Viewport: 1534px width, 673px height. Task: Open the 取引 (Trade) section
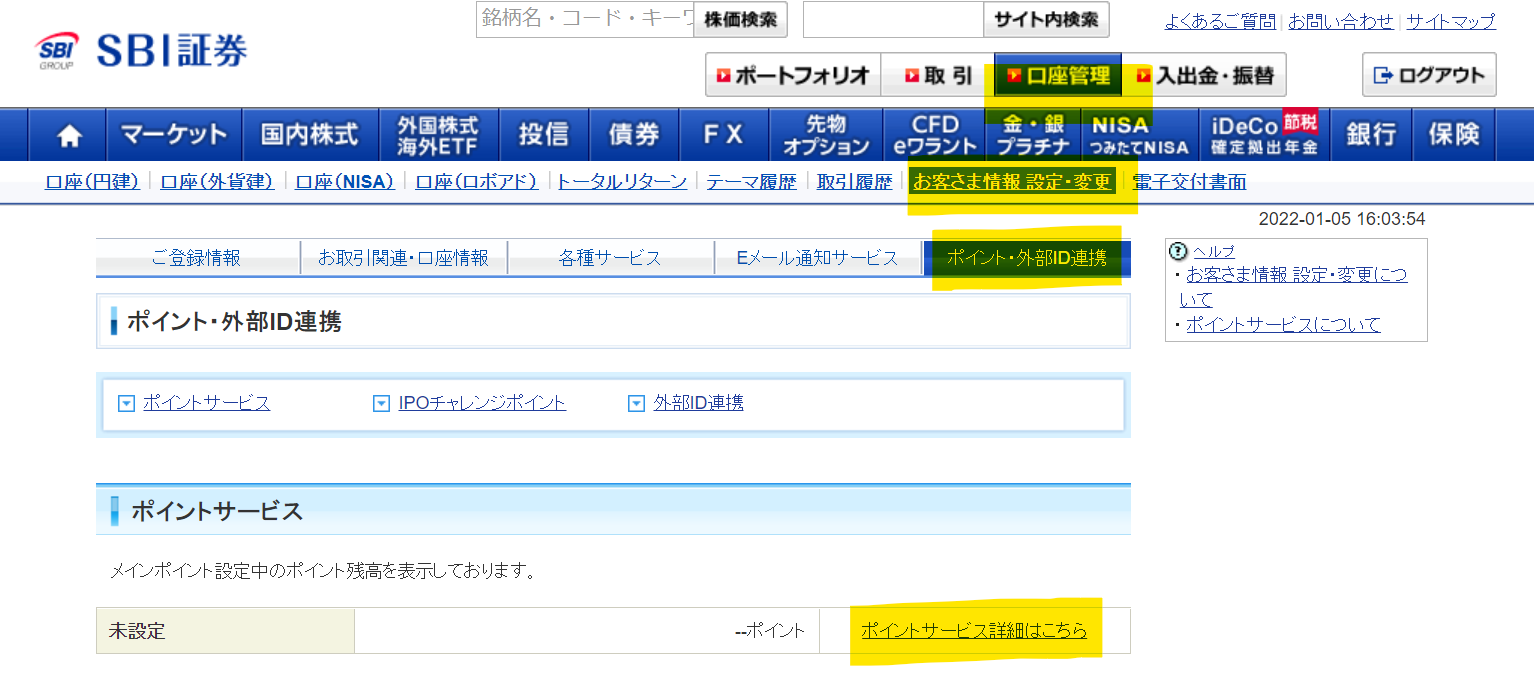coord(934,74)
